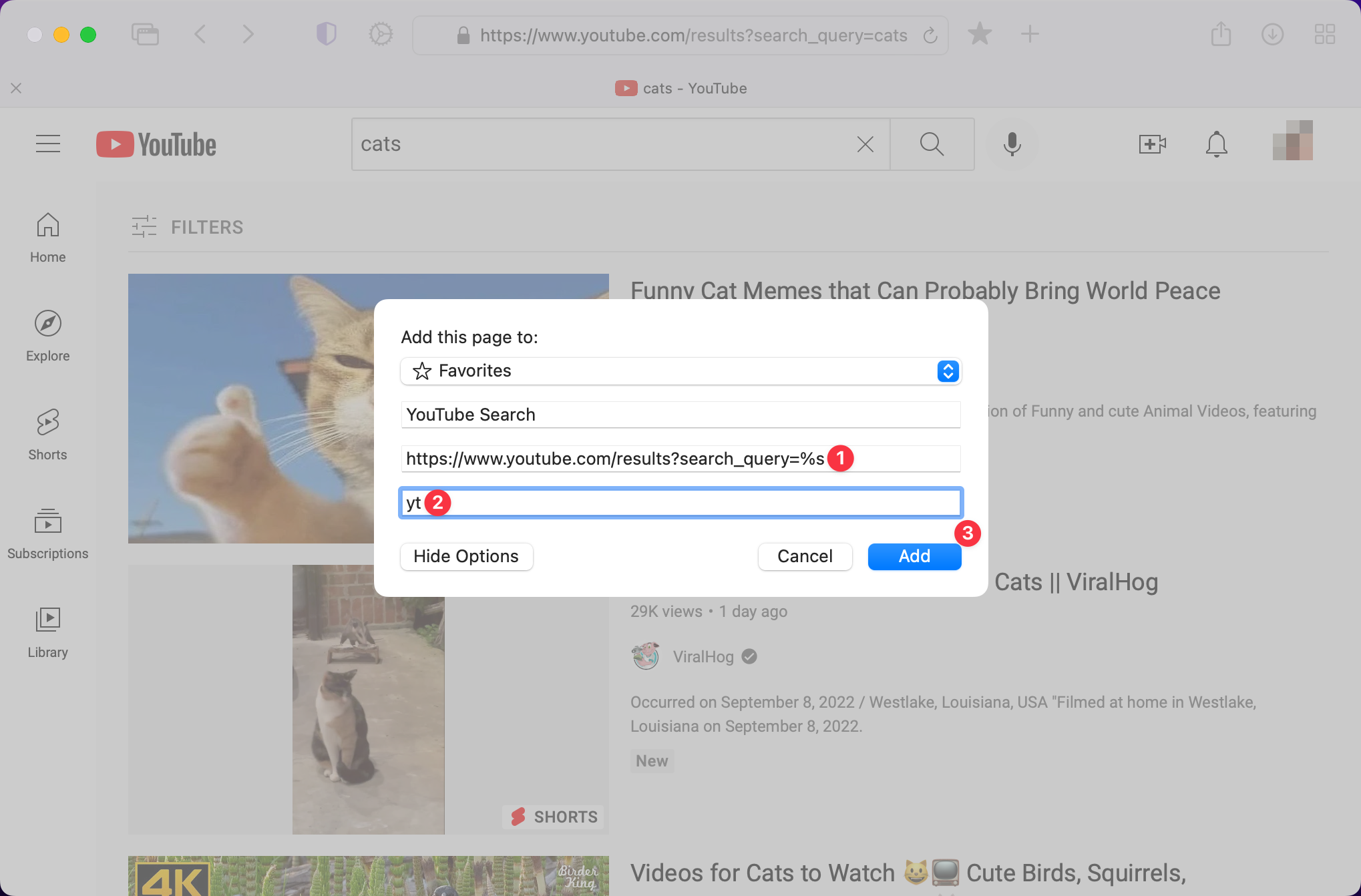Cancel the add bookmark dialog

(805, 556)
